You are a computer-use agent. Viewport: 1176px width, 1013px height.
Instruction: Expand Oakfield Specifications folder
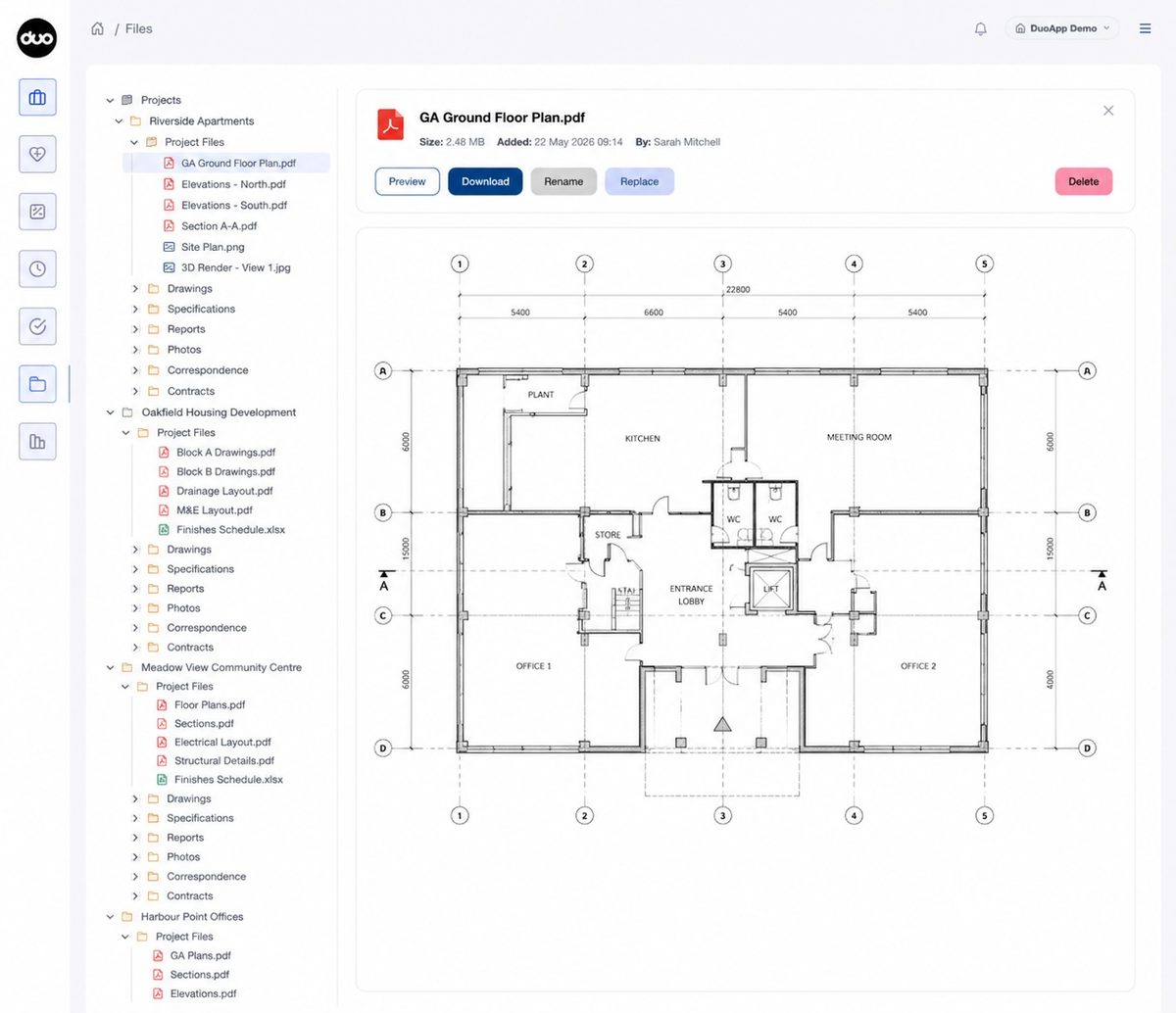(x=136, y=569)
